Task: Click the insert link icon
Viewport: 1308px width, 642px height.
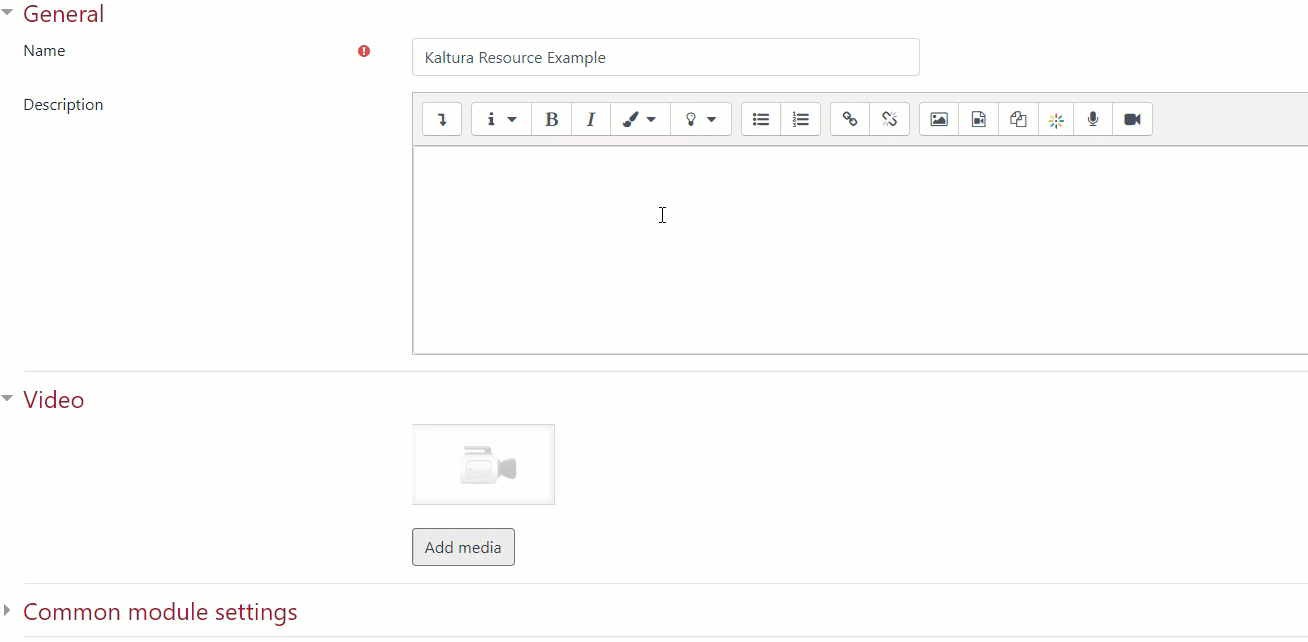Action: (x=850, y=119)
